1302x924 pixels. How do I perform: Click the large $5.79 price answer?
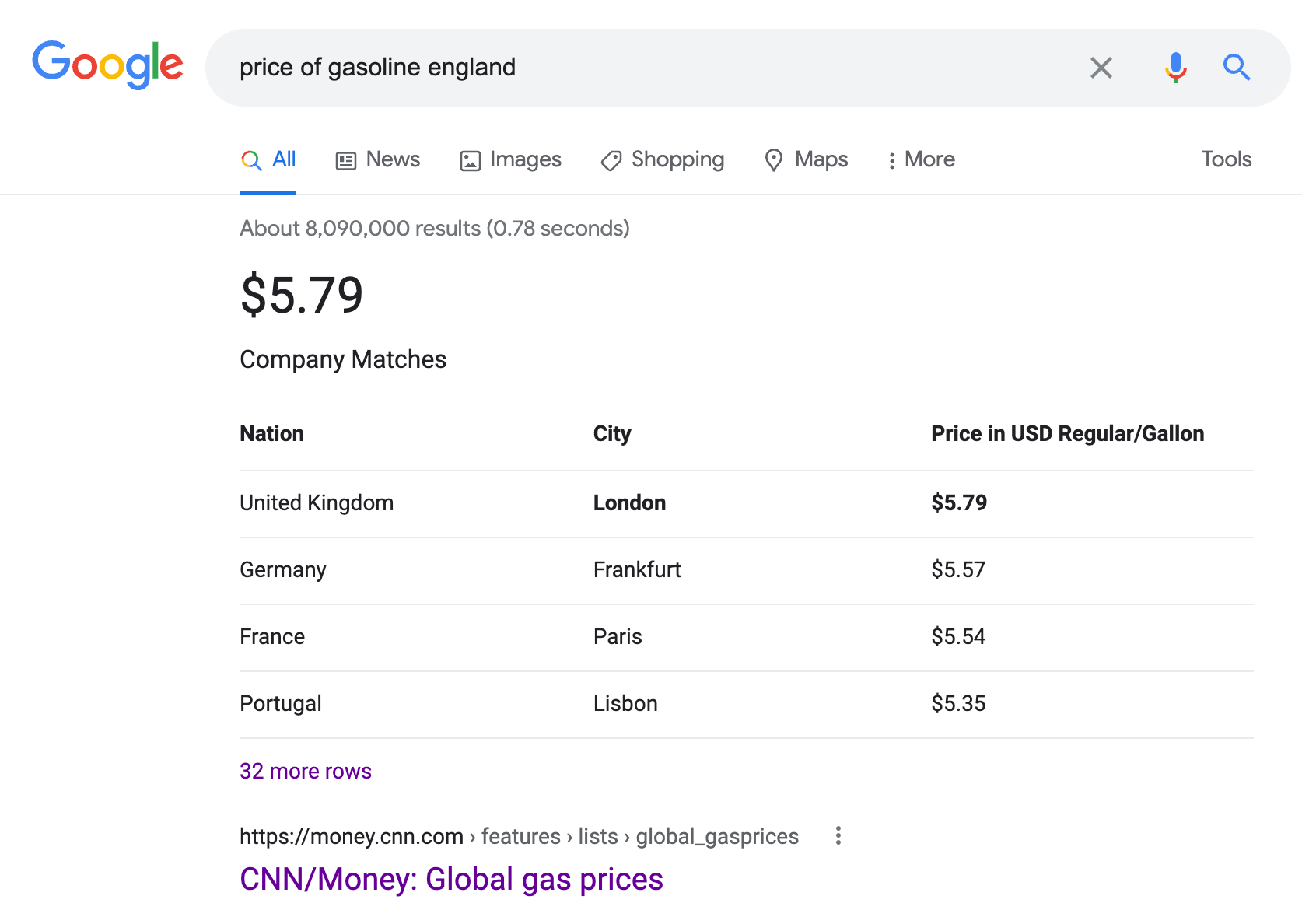coord(302,296)
